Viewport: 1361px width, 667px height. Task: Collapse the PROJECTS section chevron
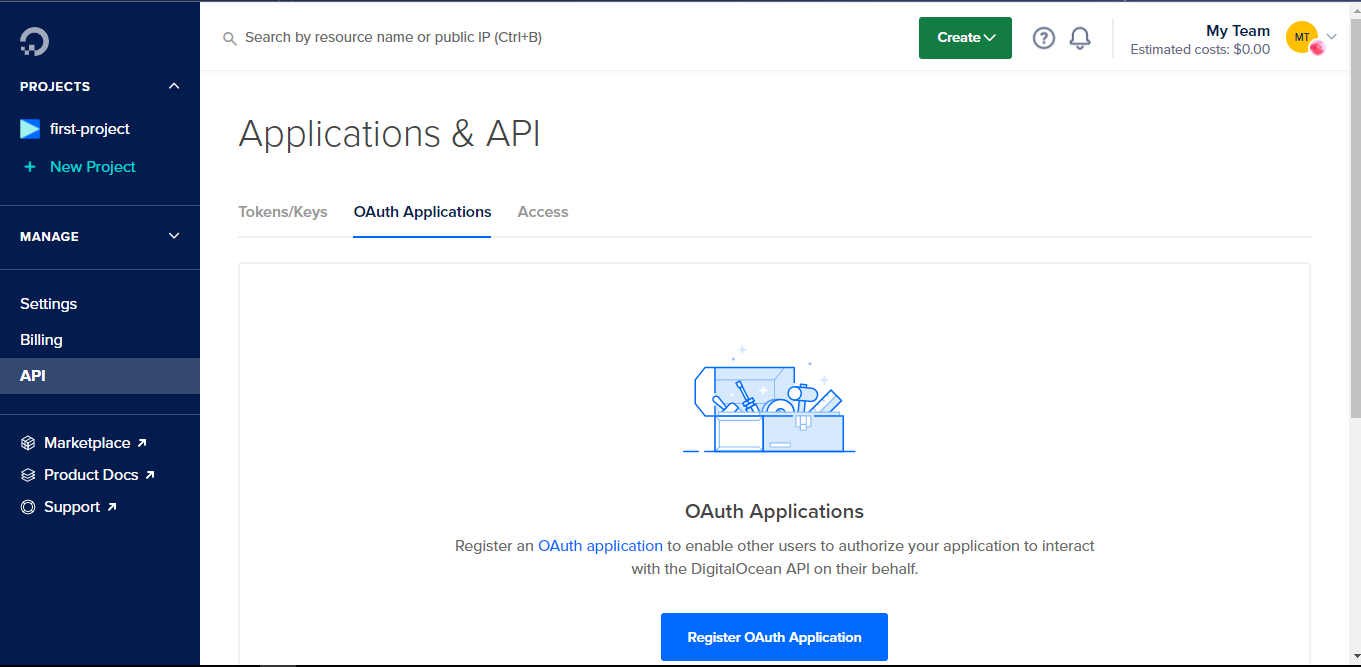[x=174, y=86]
